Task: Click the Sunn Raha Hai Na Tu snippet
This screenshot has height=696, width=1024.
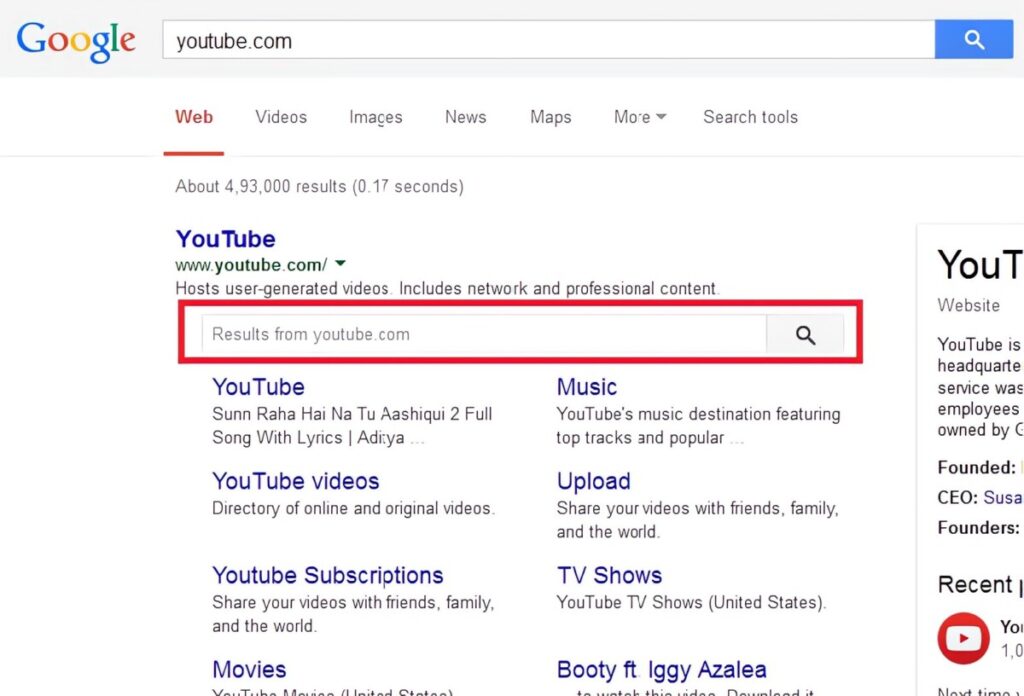Action: 352,426
